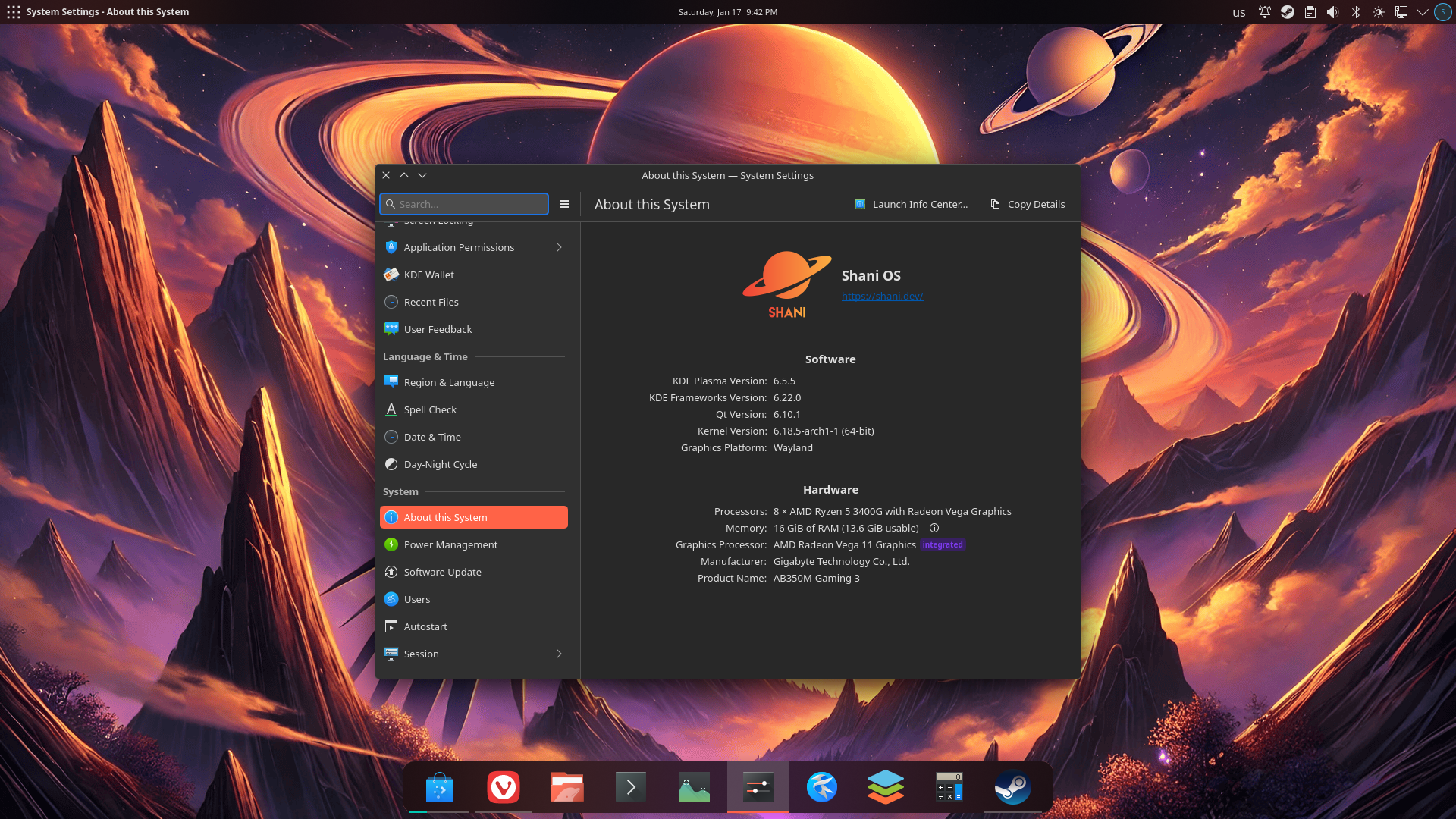This screenshot has height=819, width=1456.
Task: Open Steam from the dock
Action: point(1013,787)
